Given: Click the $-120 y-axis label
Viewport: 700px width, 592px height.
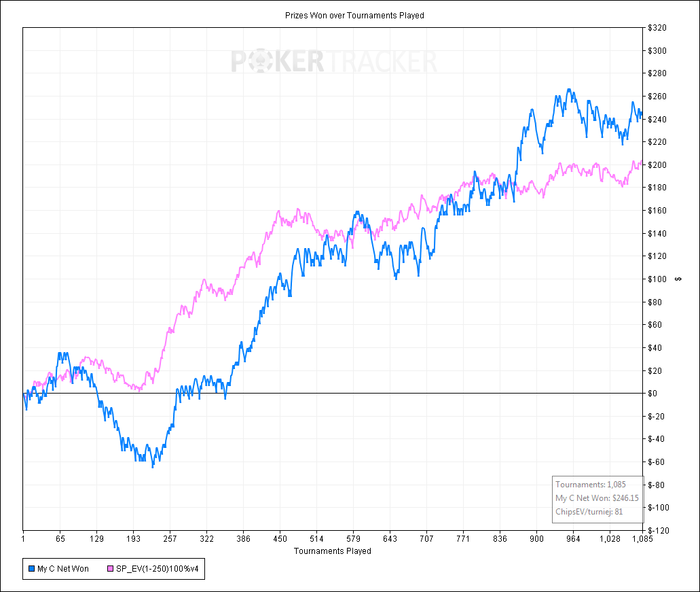Looking at the screenshot, I should click(x=657, y=530).
